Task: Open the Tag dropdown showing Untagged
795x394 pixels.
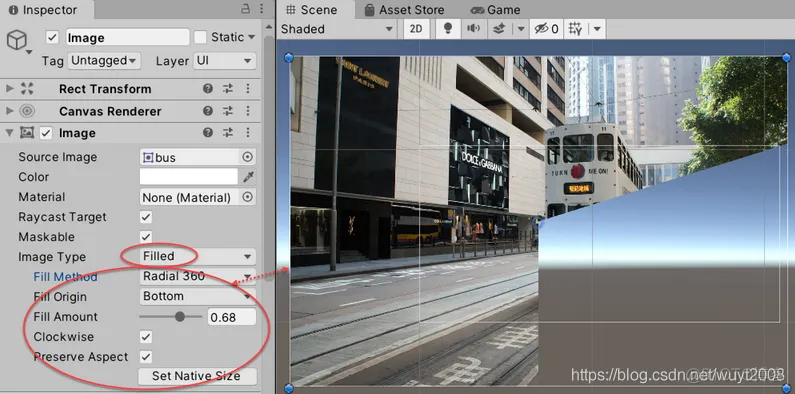Action: click(104, 60)
